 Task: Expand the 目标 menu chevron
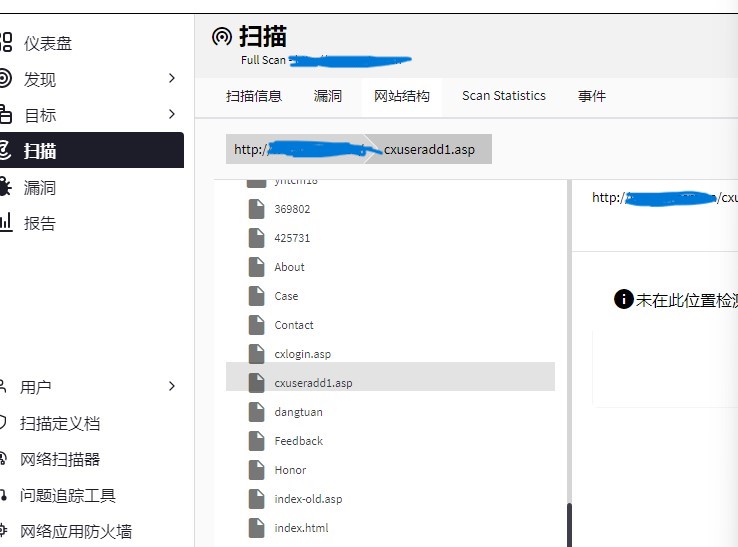(172, 114)
